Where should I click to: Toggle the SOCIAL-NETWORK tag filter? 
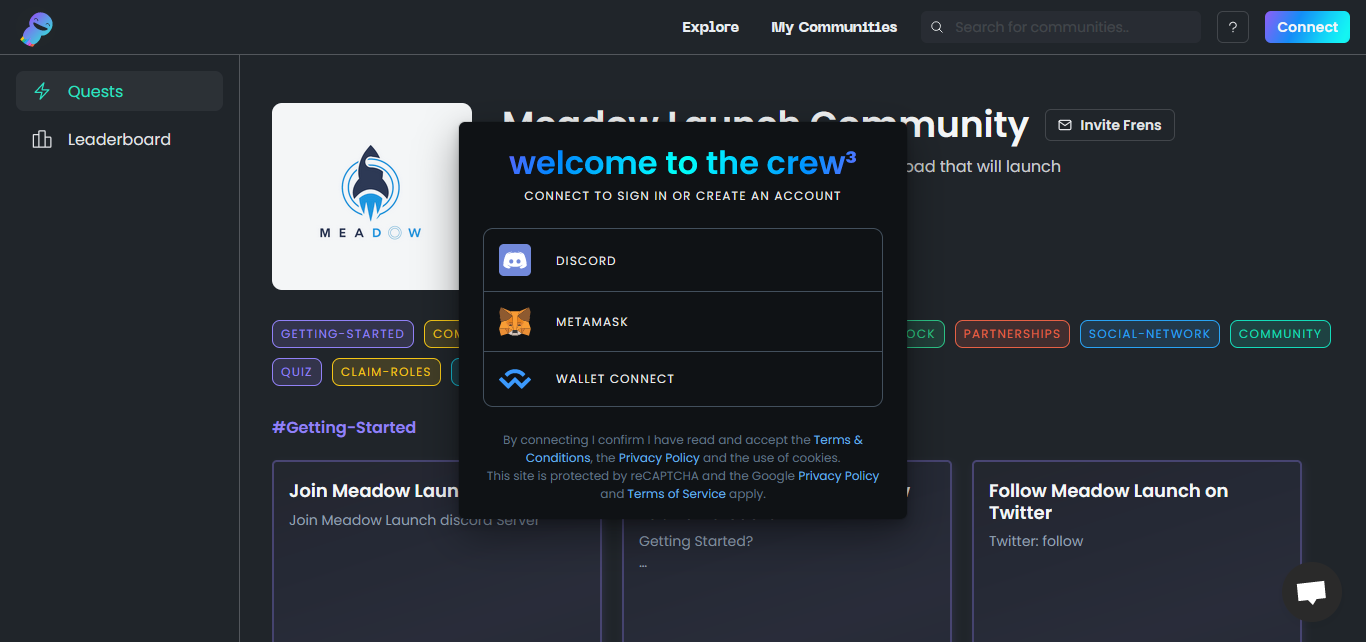1149,334
